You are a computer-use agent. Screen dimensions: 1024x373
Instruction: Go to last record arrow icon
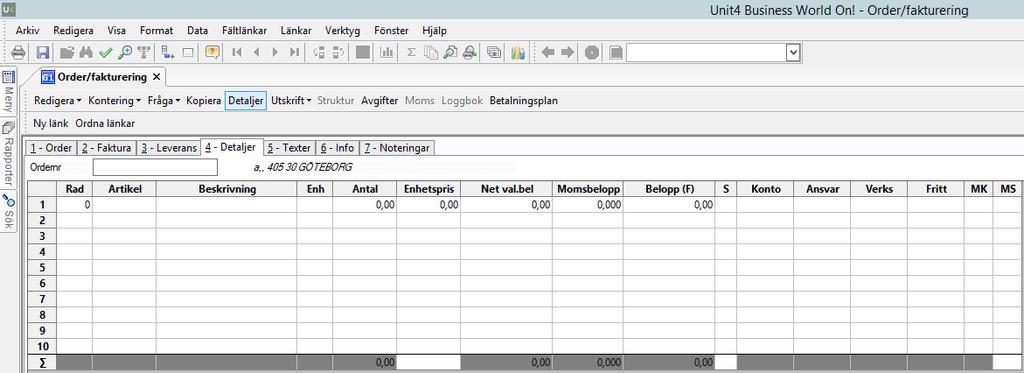[x=295, y=53]
